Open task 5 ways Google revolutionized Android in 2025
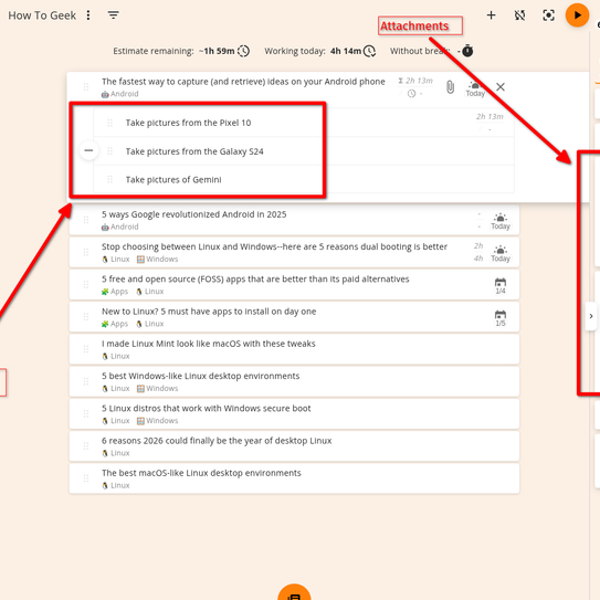600x600 pixels. coord(194,214)
